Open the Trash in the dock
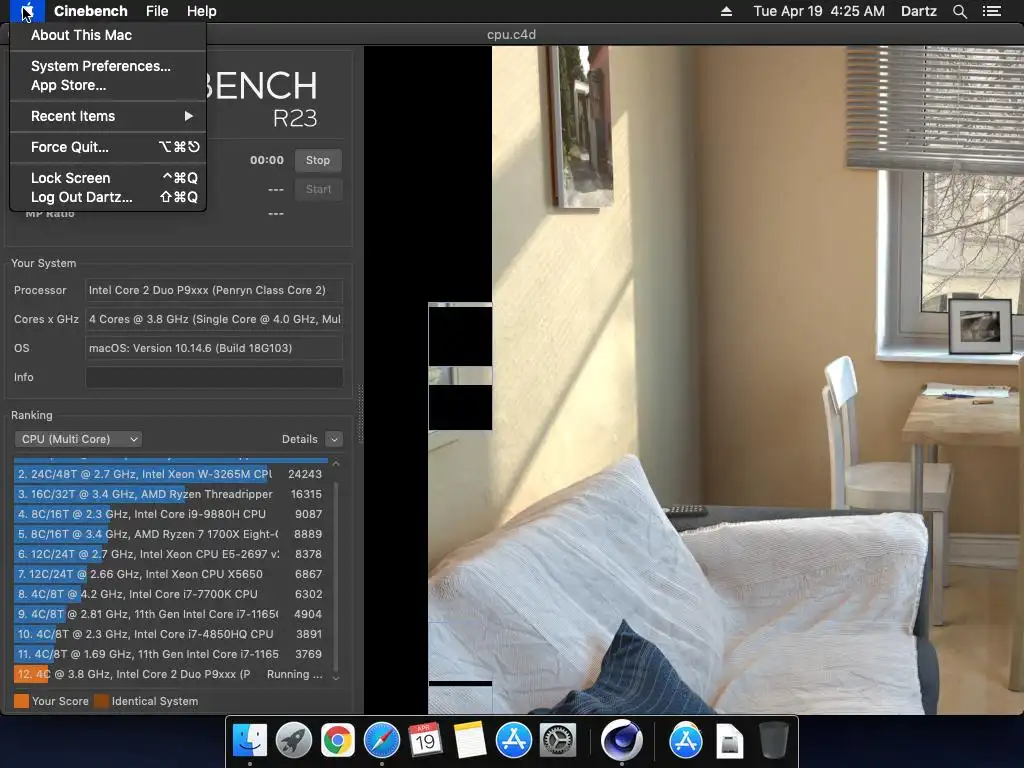Screen dimensions: 1024x768 pos(773,740)
